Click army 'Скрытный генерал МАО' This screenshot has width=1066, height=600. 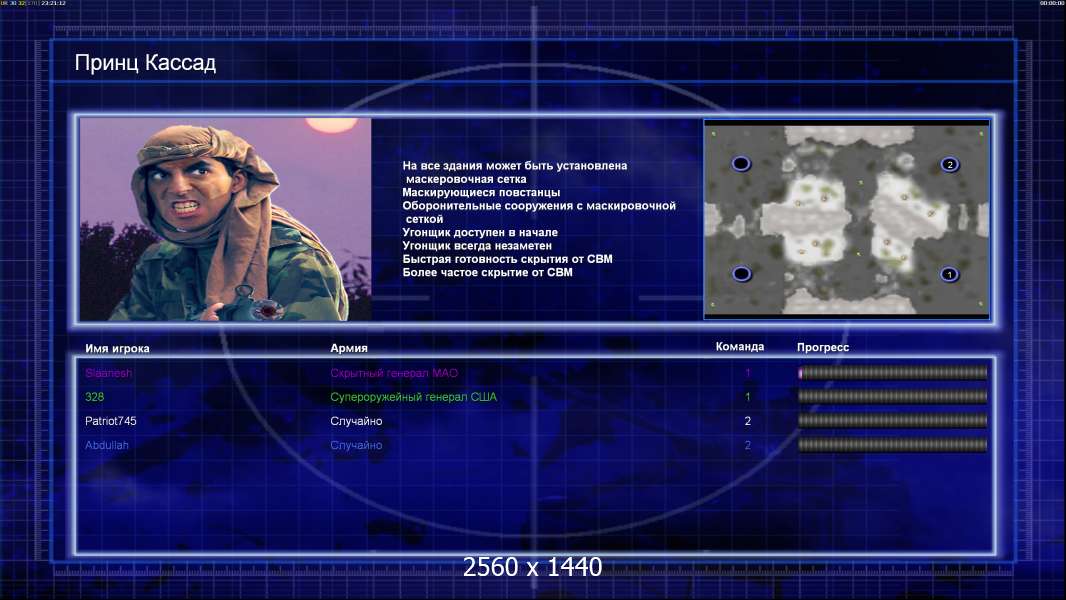[394, 373]
